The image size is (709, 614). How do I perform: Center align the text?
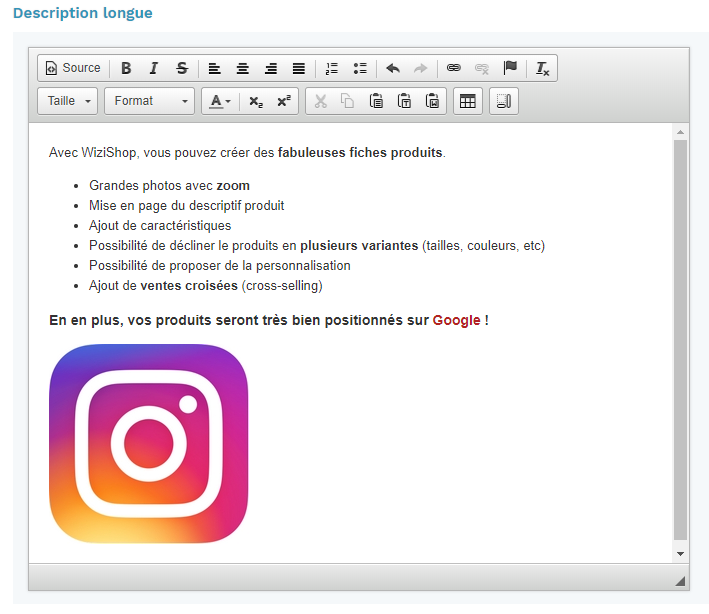click(243, 68)
